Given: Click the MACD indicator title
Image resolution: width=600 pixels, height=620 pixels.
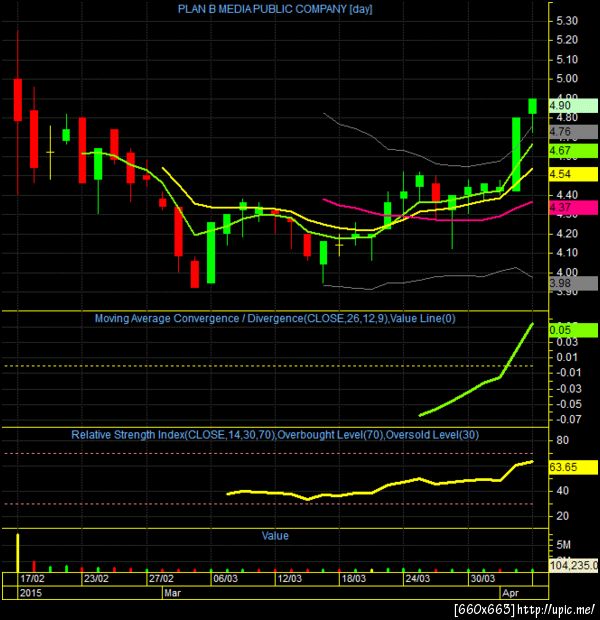Looking at the screenshot, I should tap(275, 318).
